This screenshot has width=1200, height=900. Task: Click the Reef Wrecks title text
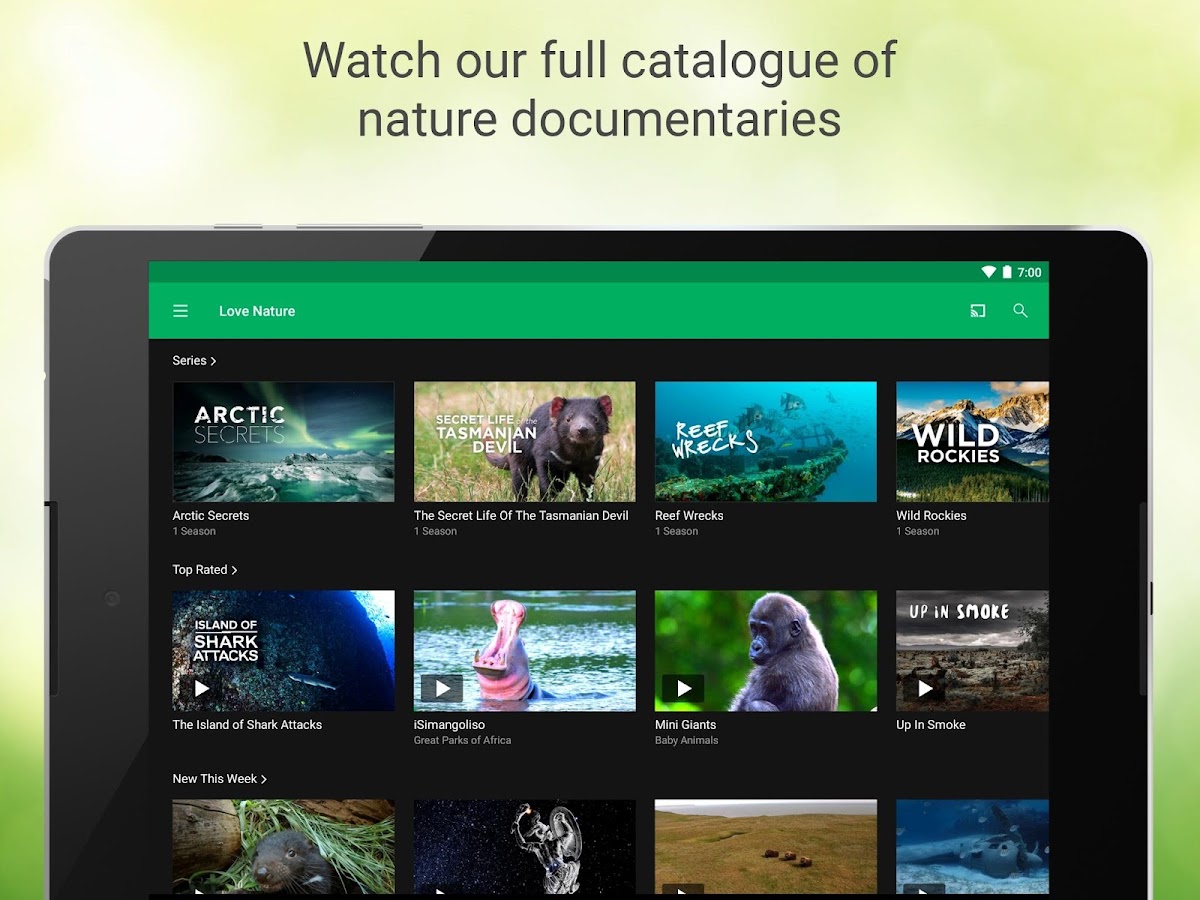689,516
